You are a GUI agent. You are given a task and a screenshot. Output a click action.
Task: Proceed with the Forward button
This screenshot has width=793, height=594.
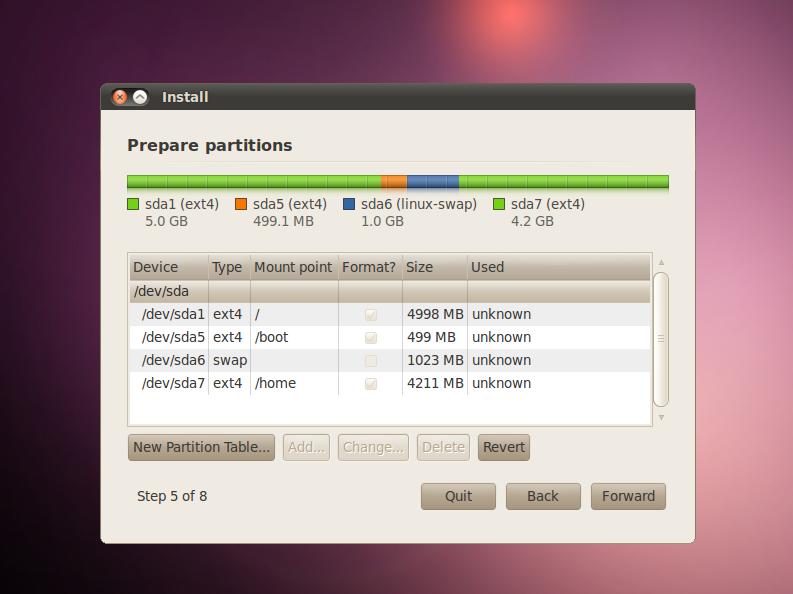pyautogui.click(x=628, y=496)
